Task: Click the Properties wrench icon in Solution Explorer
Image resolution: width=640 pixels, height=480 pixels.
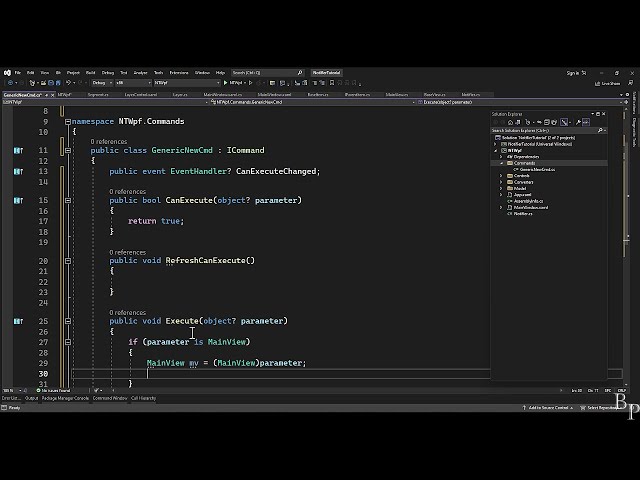Action: [578, 122]
